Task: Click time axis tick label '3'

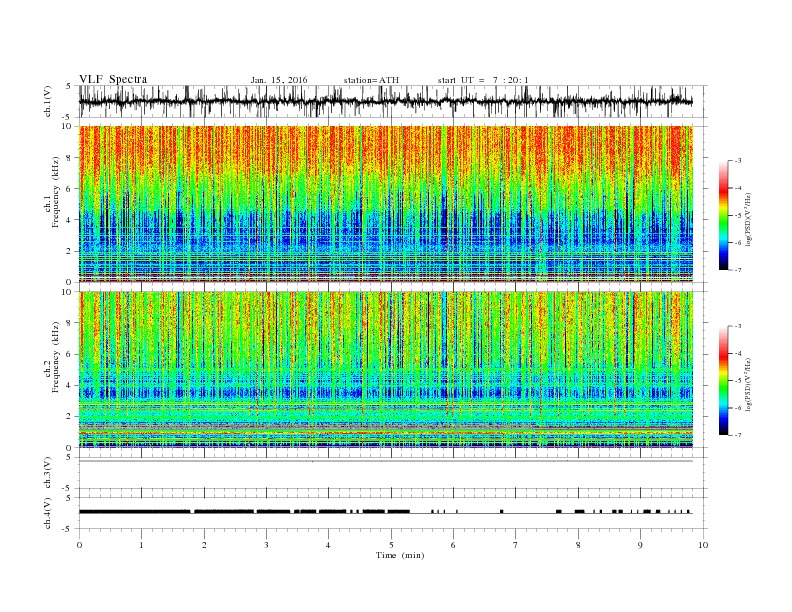Action: [266, 545]
